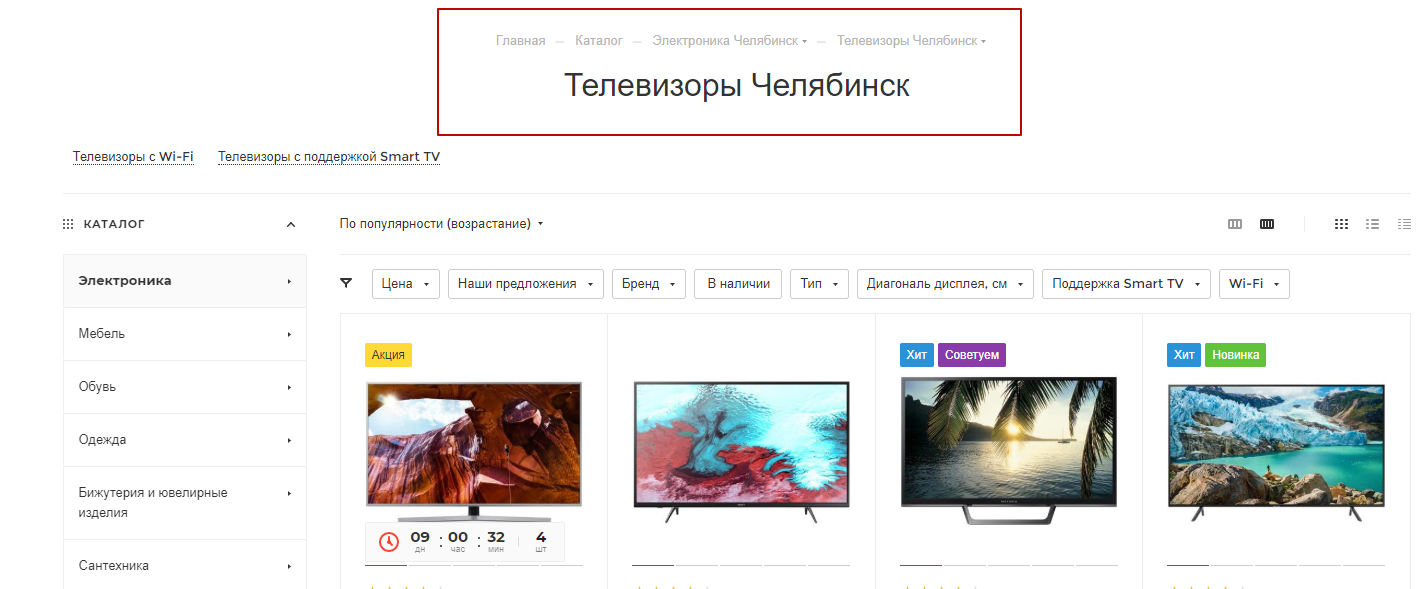Open the Цена filter dropdown

[406, 284]
